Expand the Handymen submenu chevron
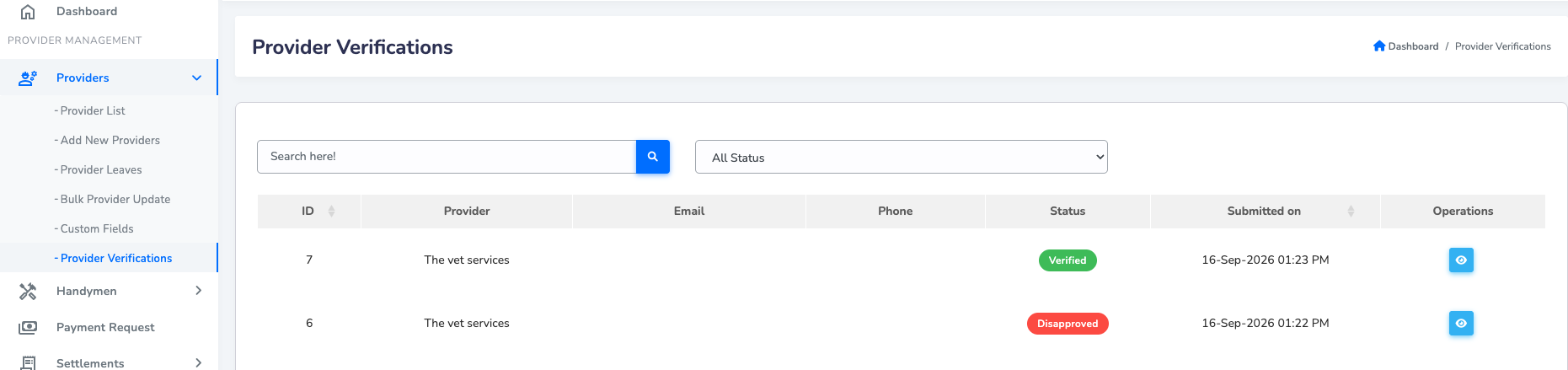This screenshot has height=370, width=1568. click(x=199, y=291)
